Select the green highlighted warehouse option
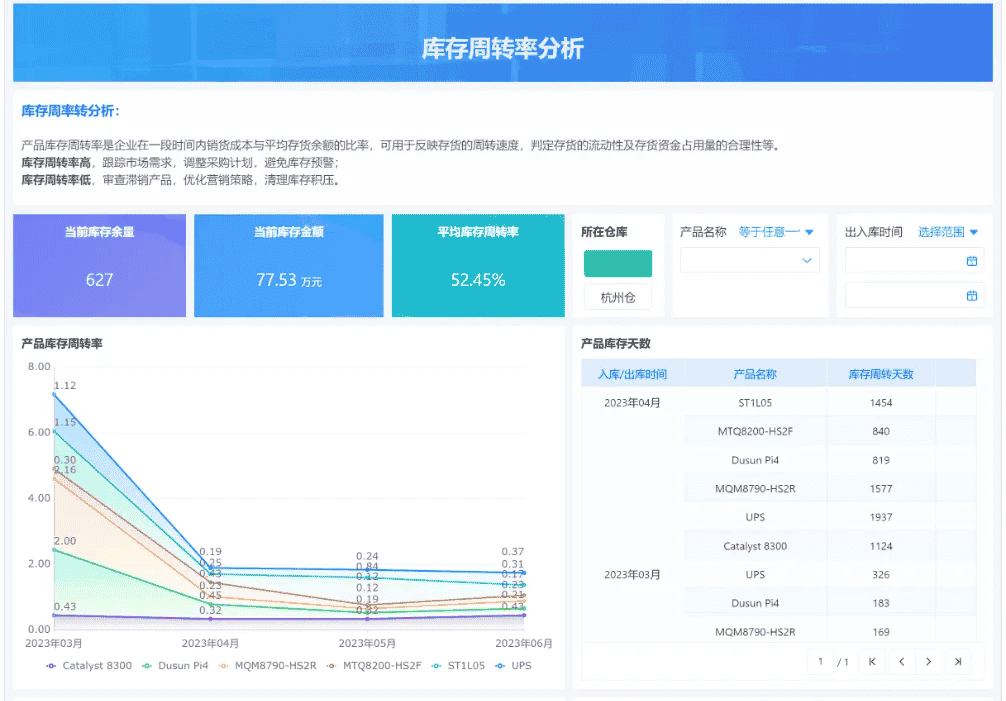Image resolution: width=1006 pixels, height=701 pixels. [x=618, y=264]
